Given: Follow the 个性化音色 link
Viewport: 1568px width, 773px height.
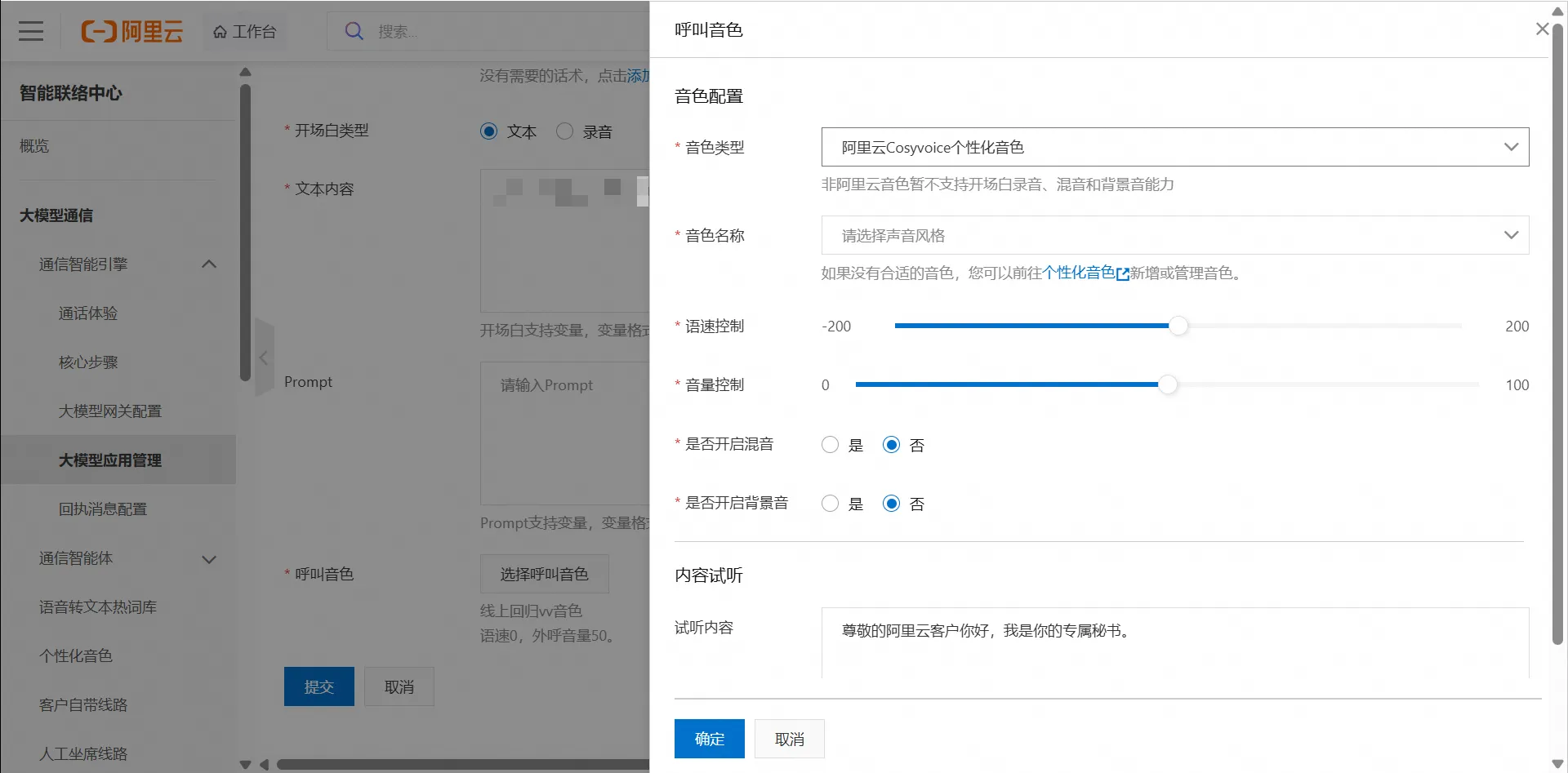Looking at the screenshot, I should pos(1085,273).
